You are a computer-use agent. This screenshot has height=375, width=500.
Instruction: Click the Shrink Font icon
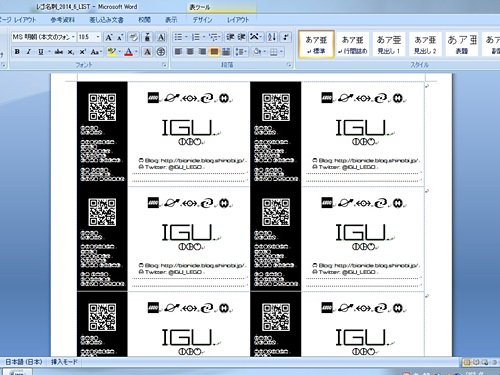coord(120,37)
